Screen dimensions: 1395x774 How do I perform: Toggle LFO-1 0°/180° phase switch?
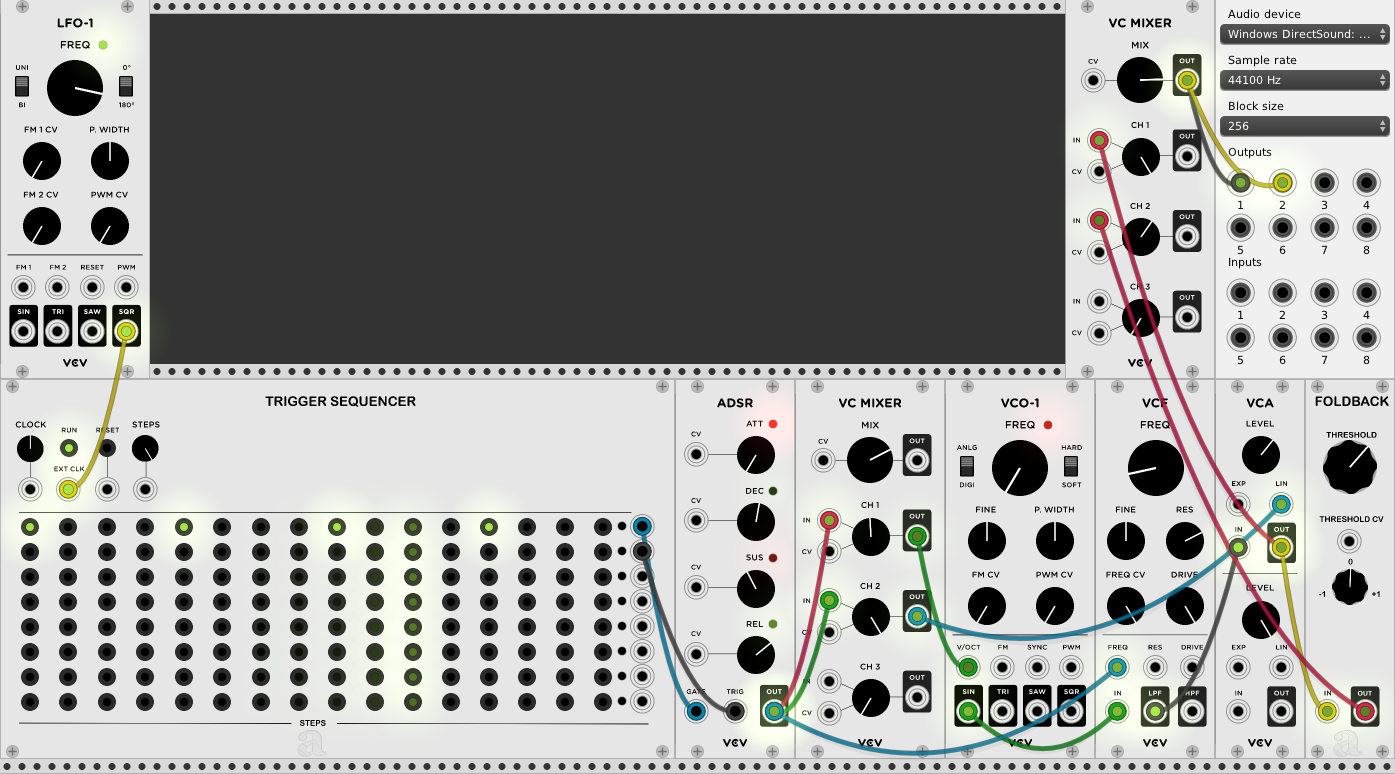[126, 86]
